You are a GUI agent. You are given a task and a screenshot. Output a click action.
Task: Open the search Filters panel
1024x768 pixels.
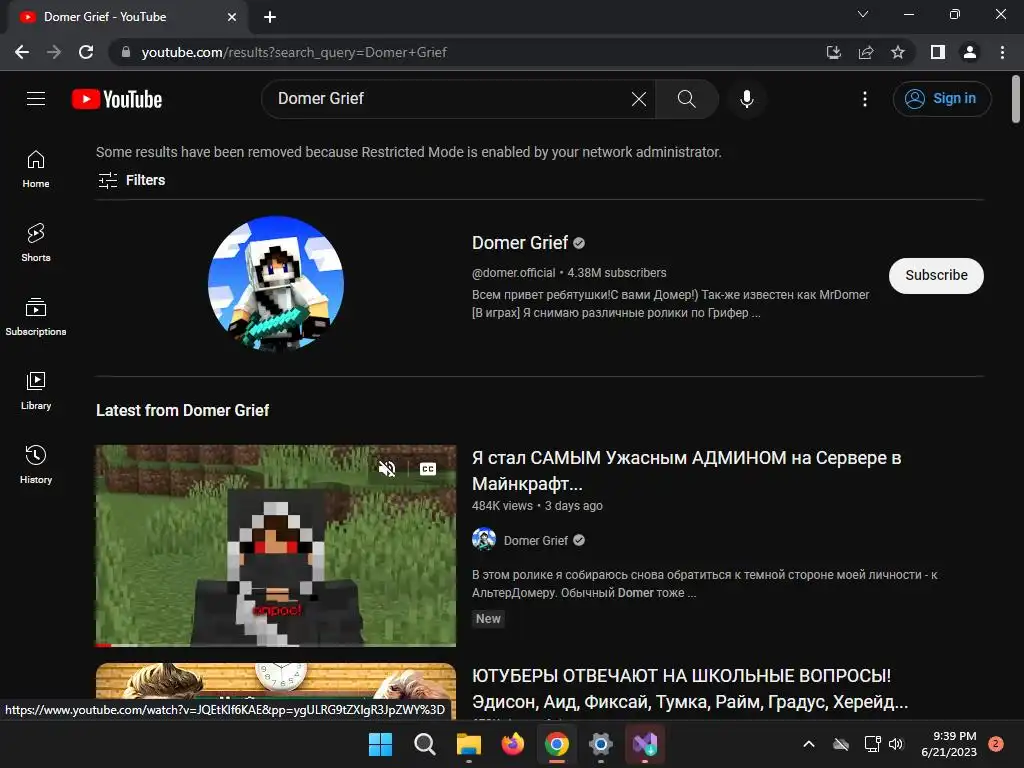[131, 180]
